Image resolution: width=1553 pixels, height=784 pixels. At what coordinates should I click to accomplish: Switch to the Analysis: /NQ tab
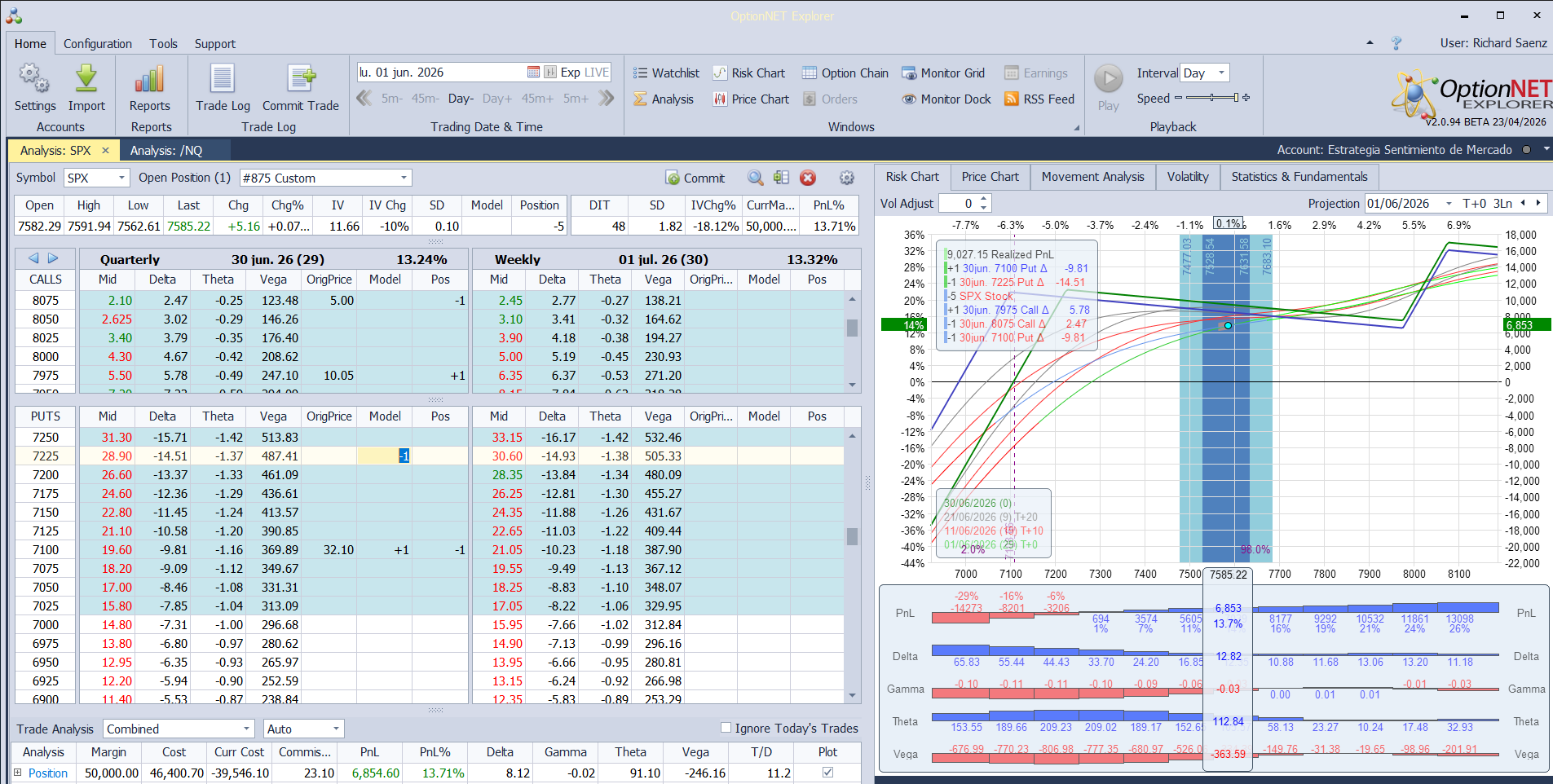pyautogui.click(x=166, y=150)
